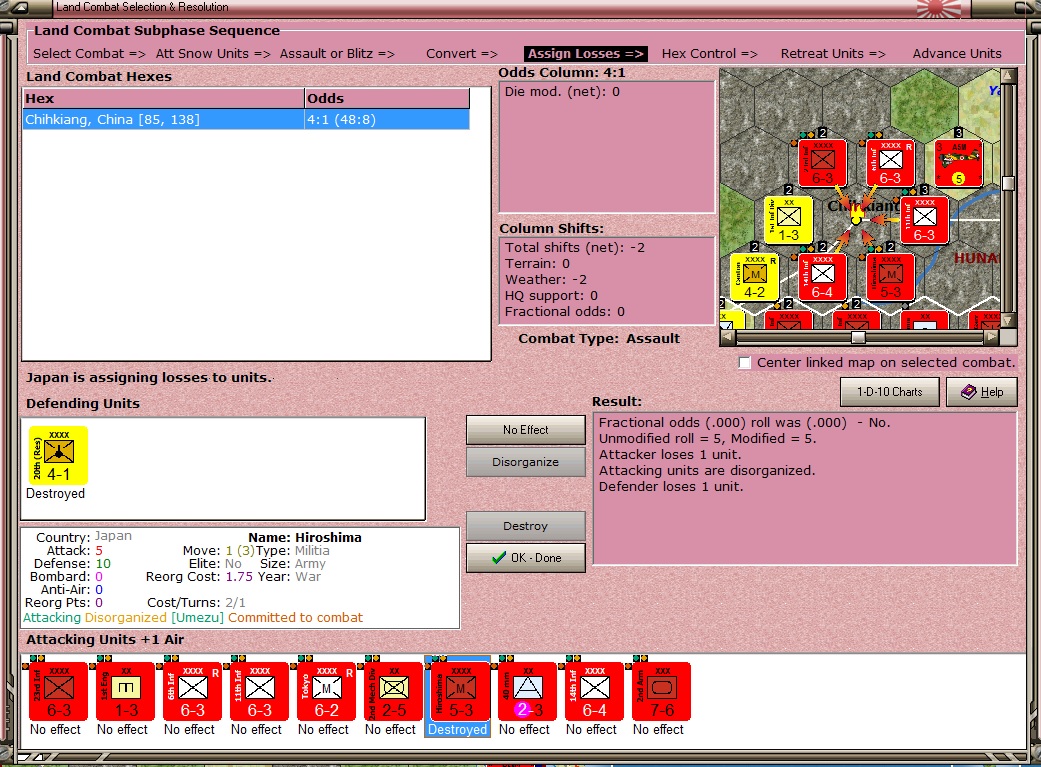This screenshot has height=767, width=1041.
Task: Click the 'Die mod. (net): 0' line
Action: coord(562,92)
